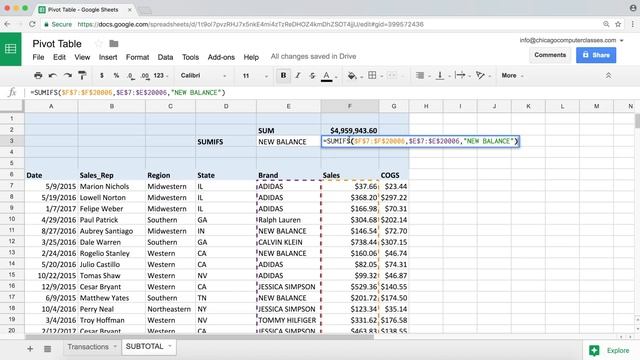Image resolution: width=640 pixels, height=360 pixels.
Task: Open text rotation options
Action: coord(480,76)
